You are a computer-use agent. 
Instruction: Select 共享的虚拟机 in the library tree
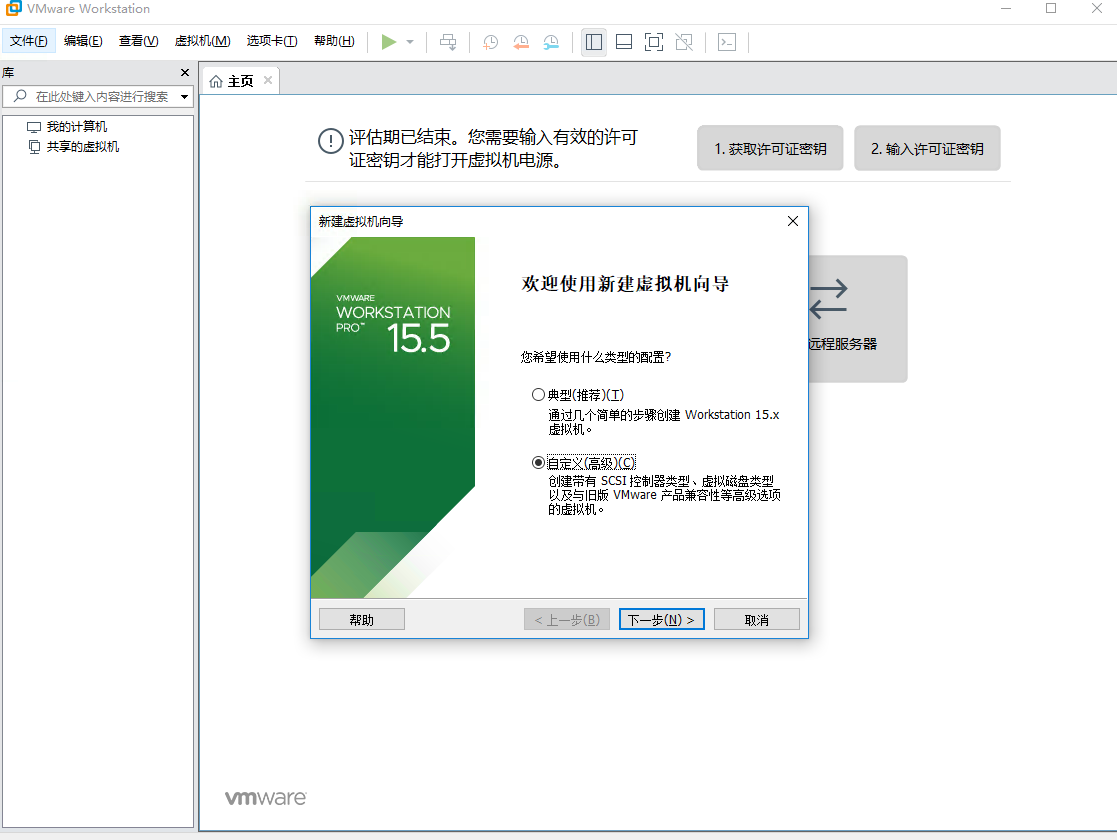pyautogui.click(x=83, y=147)
